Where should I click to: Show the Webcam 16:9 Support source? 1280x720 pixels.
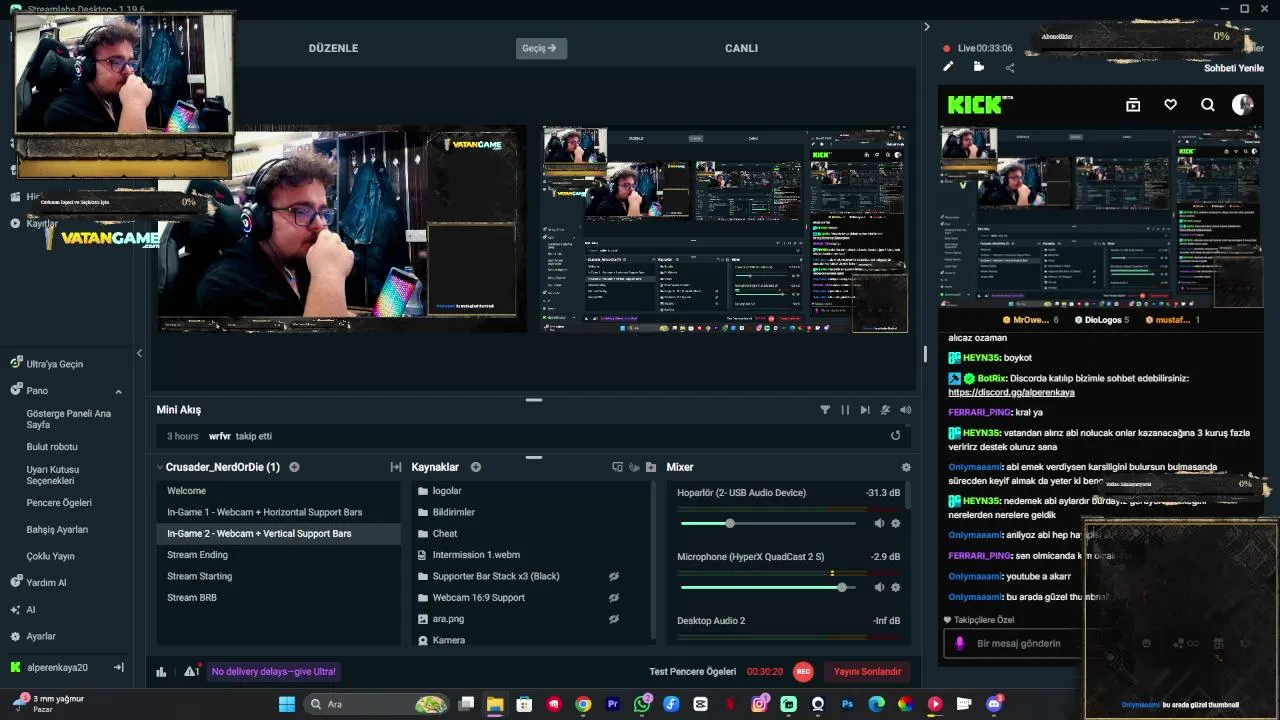click(x=614, y=598)
